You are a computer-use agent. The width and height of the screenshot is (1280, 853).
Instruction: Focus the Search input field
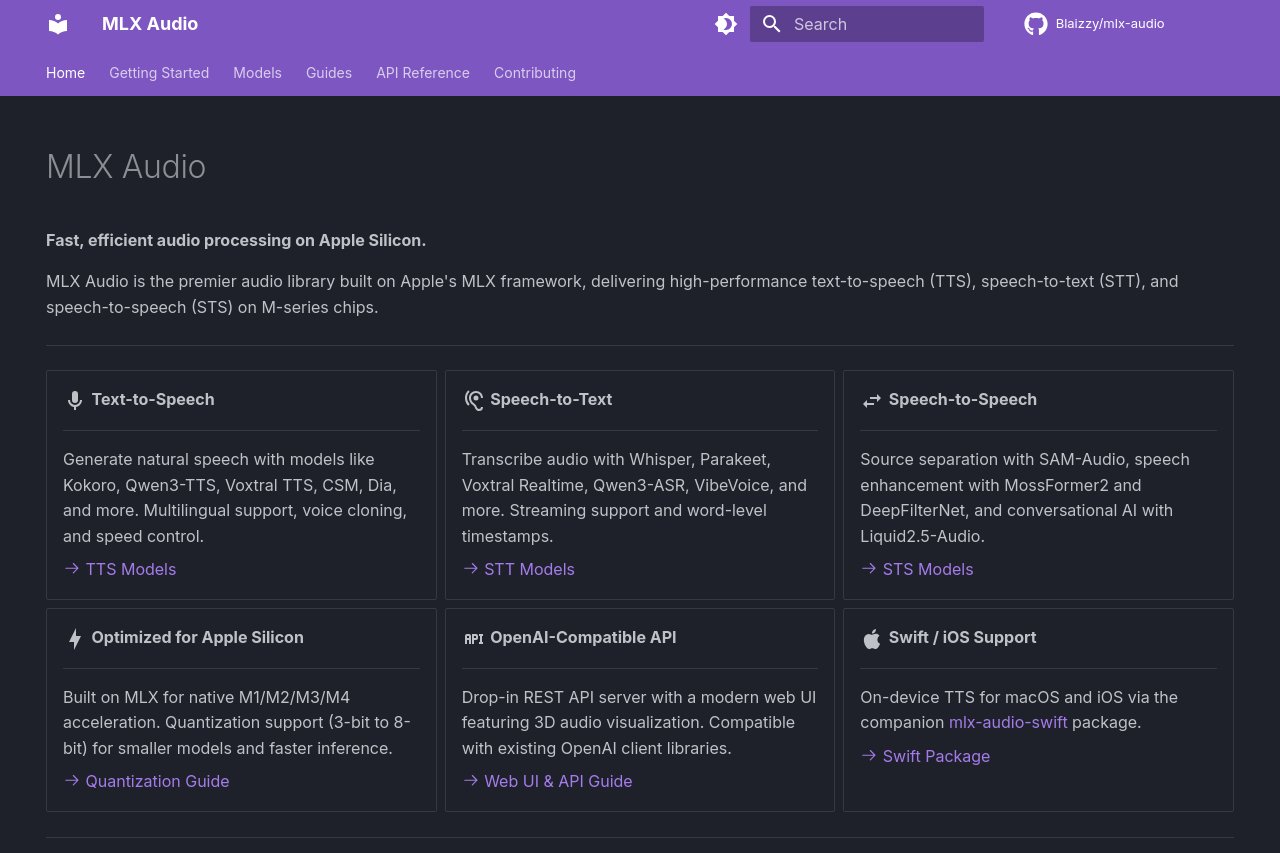tap(867, 24)
